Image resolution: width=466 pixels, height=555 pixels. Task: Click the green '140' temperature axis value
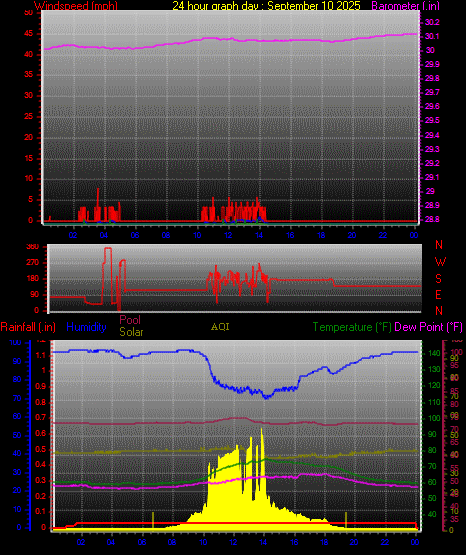pyautogui.click(x=434, y=353)
